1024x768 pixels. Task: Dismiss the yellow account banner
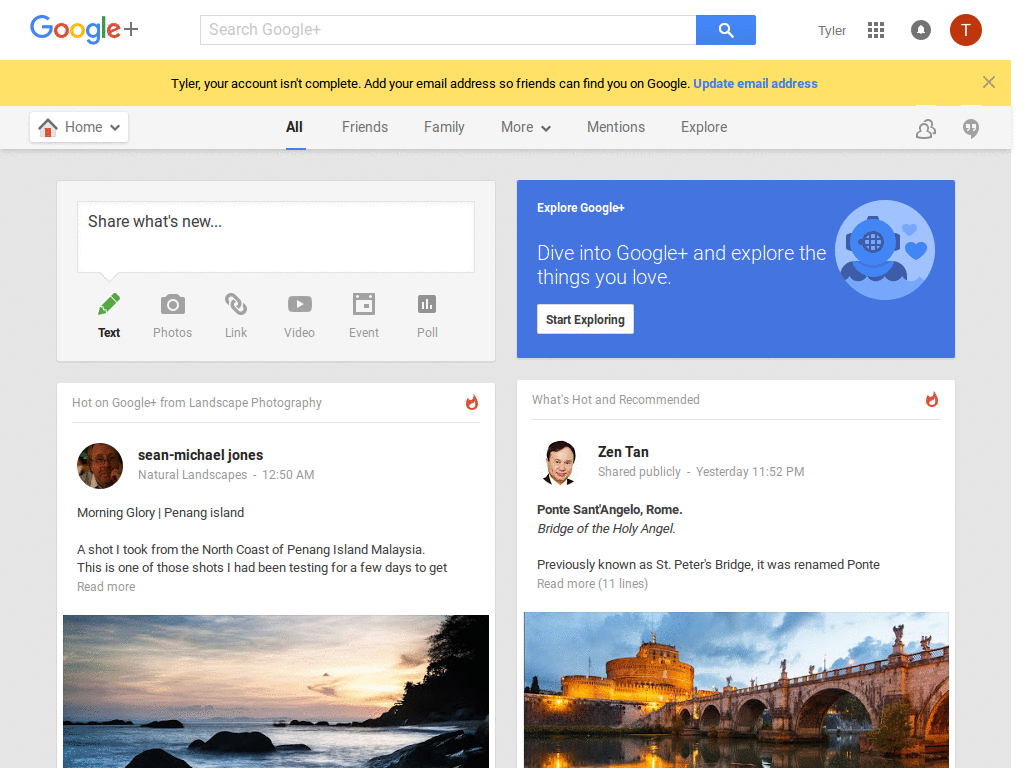(989, 82)
